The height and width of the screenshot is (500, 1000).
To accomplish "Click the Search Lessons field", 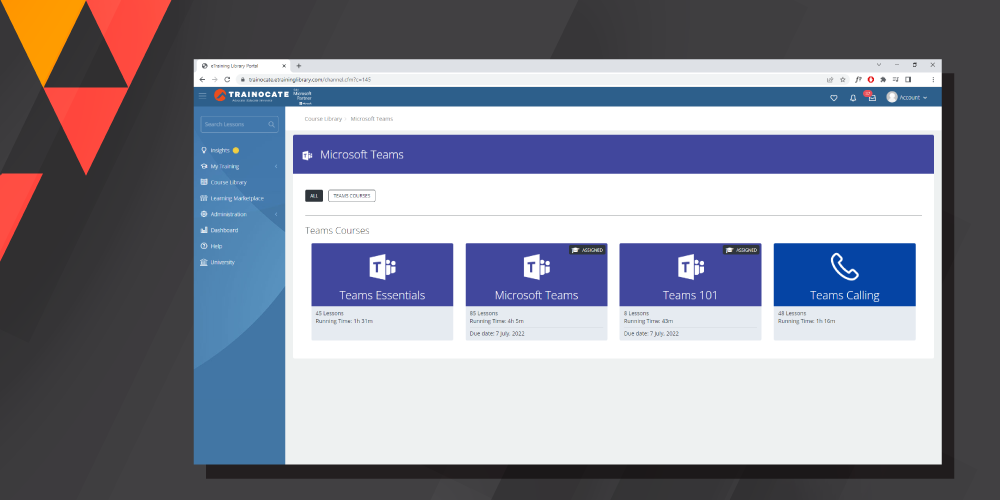I will 239,124.
